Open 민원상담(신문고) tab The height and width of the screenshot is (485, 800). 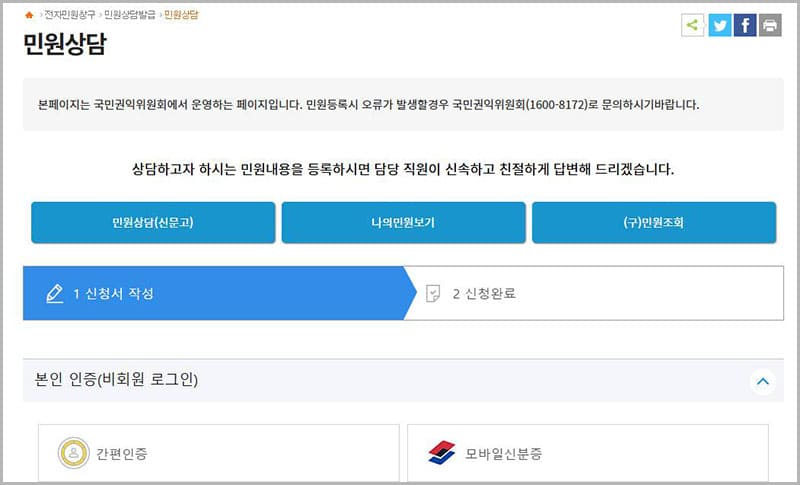tap(153, 223)
